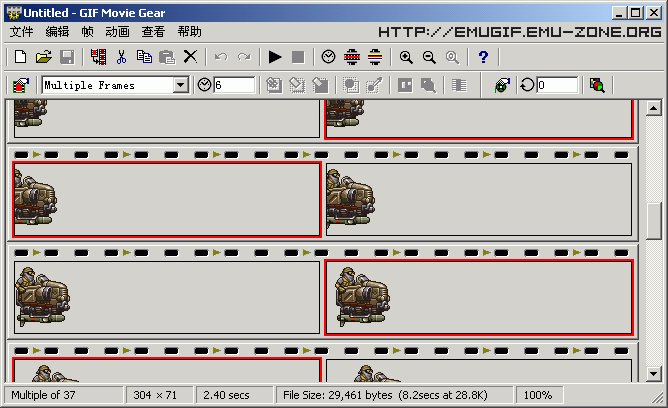Click 'File Size: 29,461 bytes' status entry

(x=338, y=395)
